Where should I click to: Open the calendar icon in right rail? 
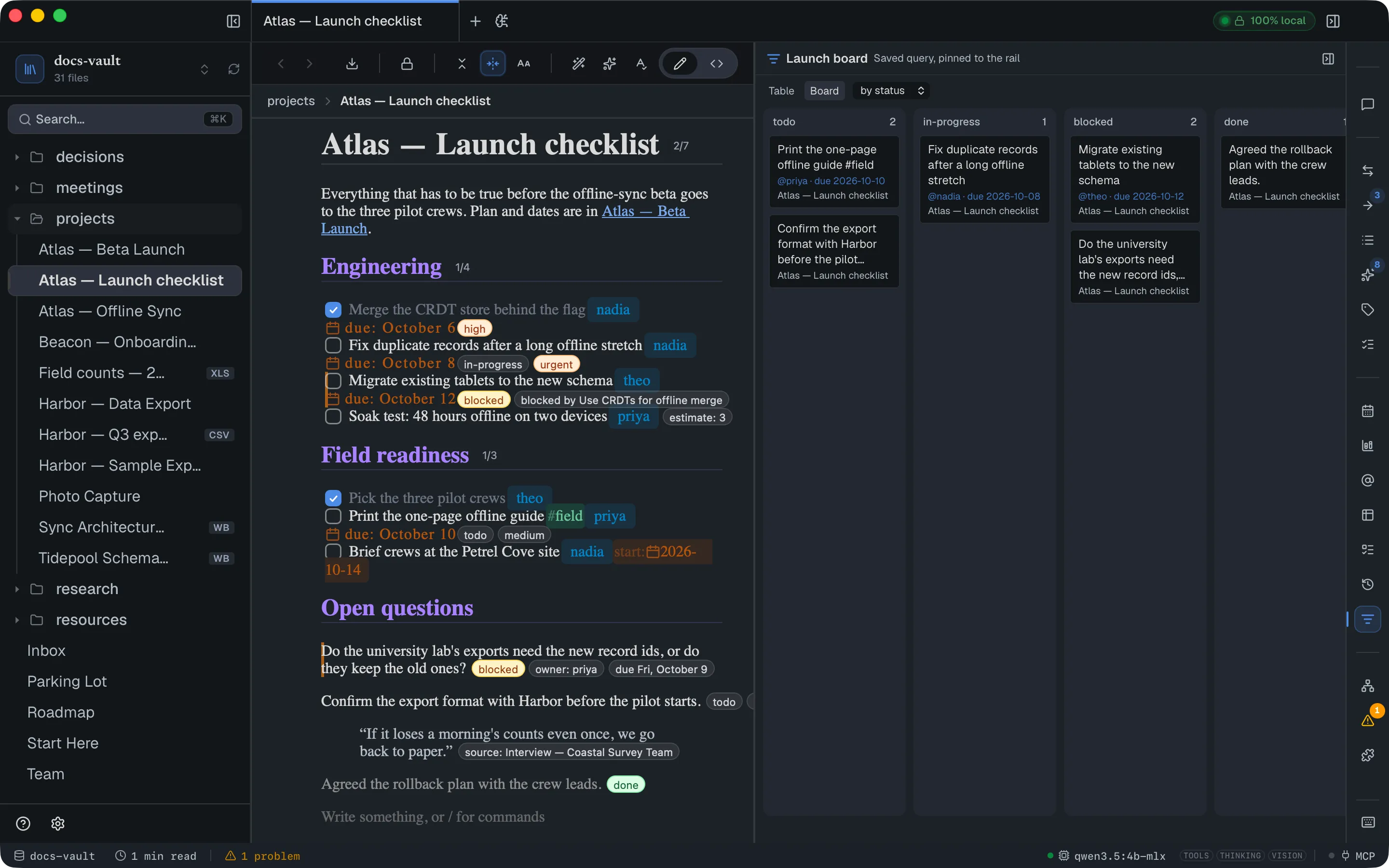coord(1367,411)
